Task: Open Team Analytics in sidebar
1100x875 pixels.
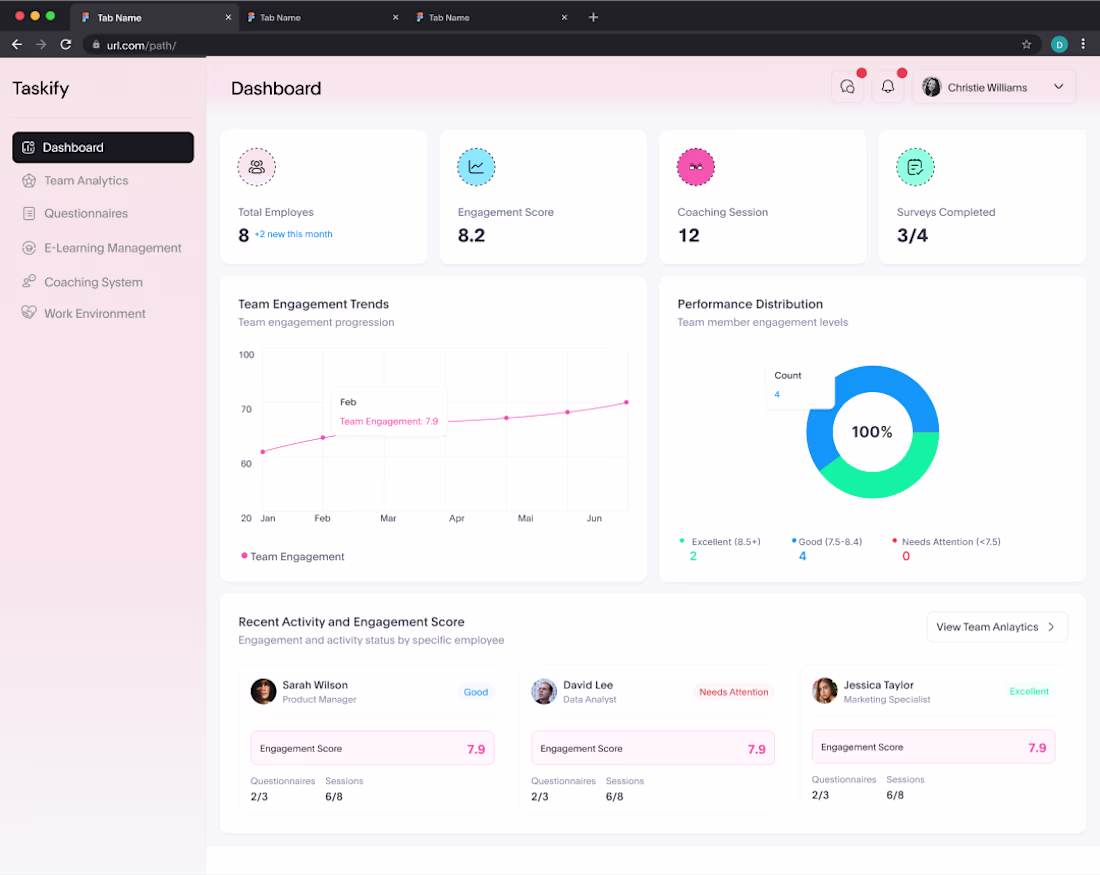Action: pyautogui.click(x=86, y=180)
